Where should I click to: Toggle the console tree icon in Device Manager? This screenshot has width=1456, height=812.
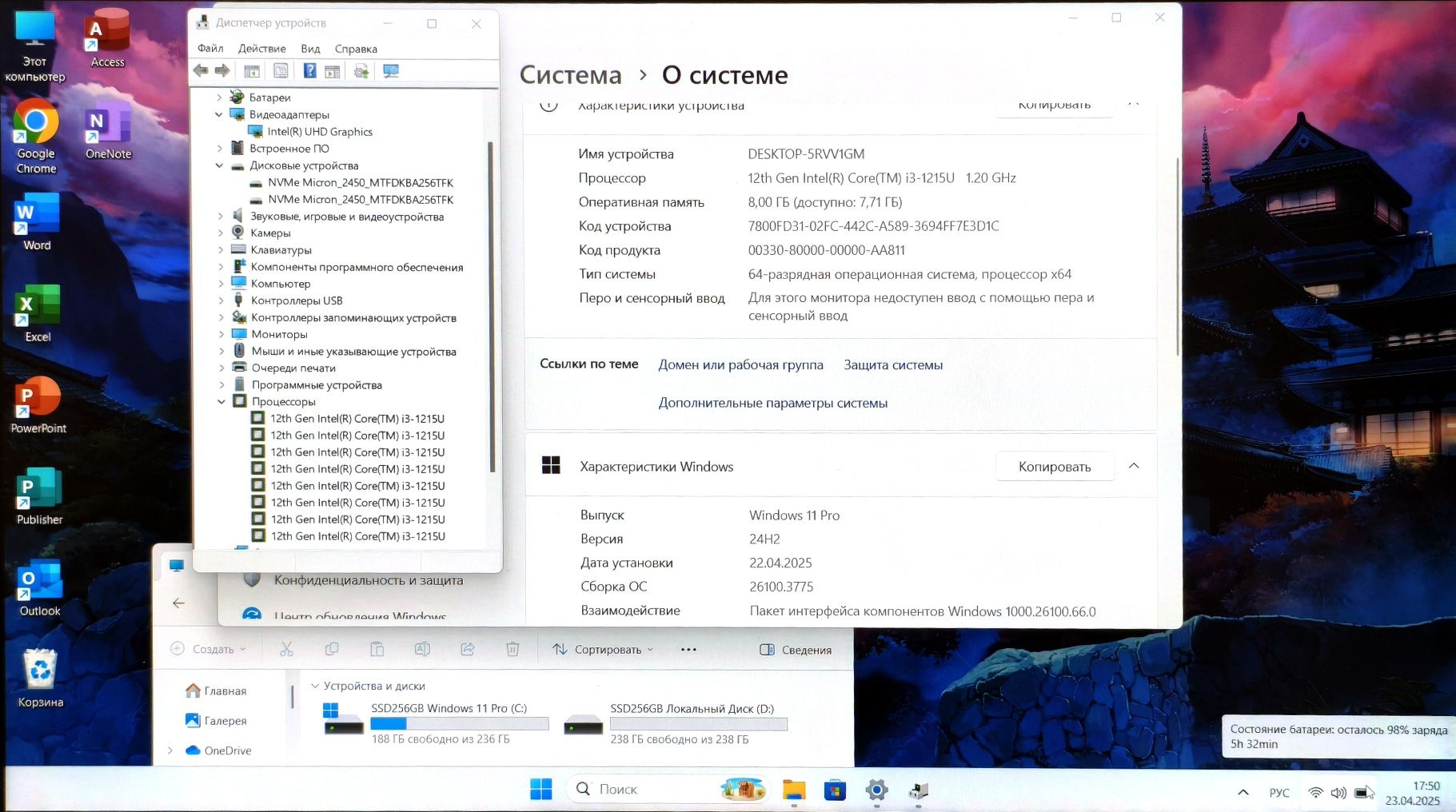point(252,71)
